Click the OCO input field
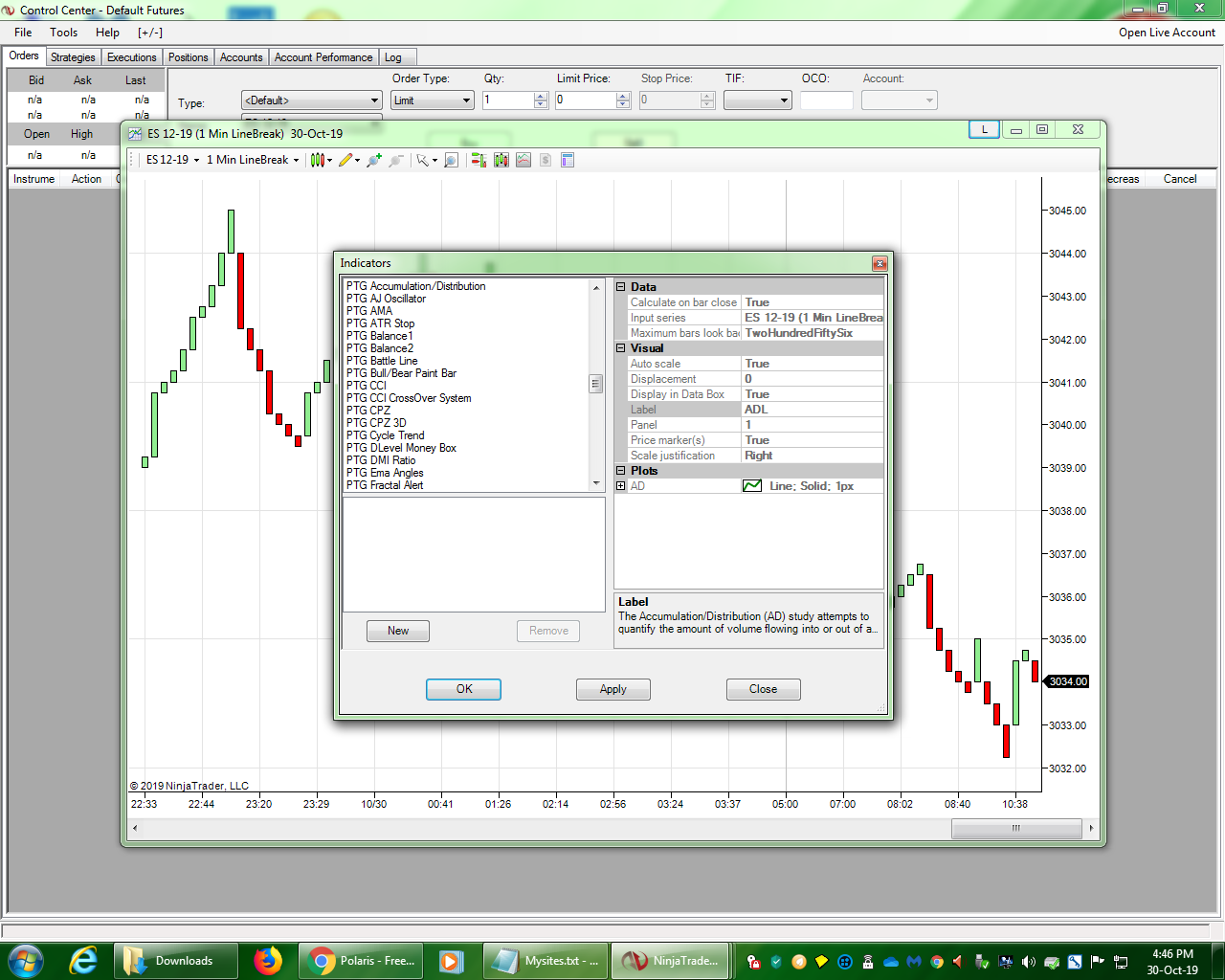1225x980 pixels. pyautogui.click(x=827, y=100)
